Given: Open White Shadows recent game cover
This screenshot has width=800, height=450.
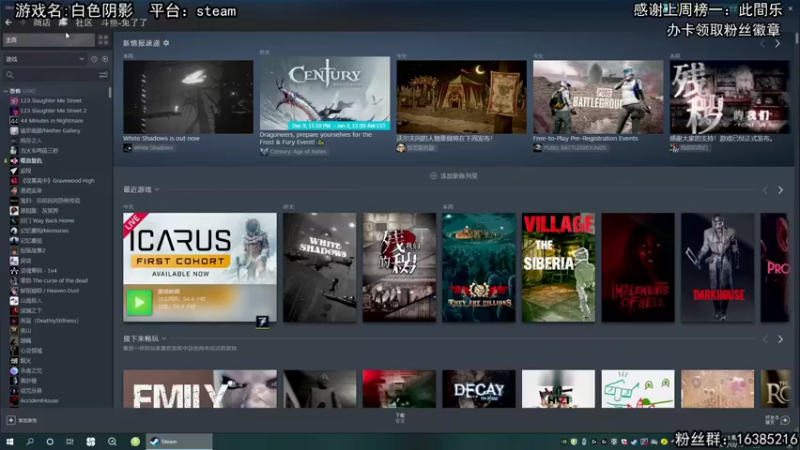Looking at the screenshot, I should click(319, 267).
